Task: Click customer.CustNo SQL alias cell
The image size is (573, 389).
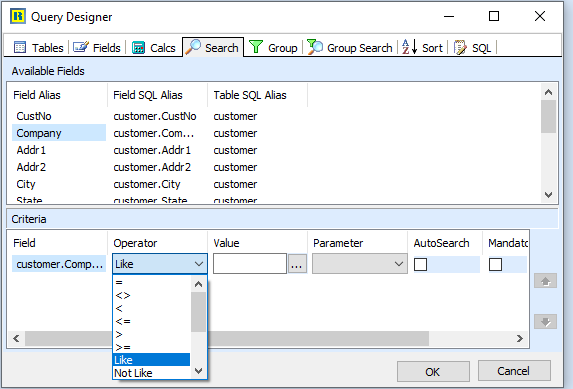Action: [155, 116]
